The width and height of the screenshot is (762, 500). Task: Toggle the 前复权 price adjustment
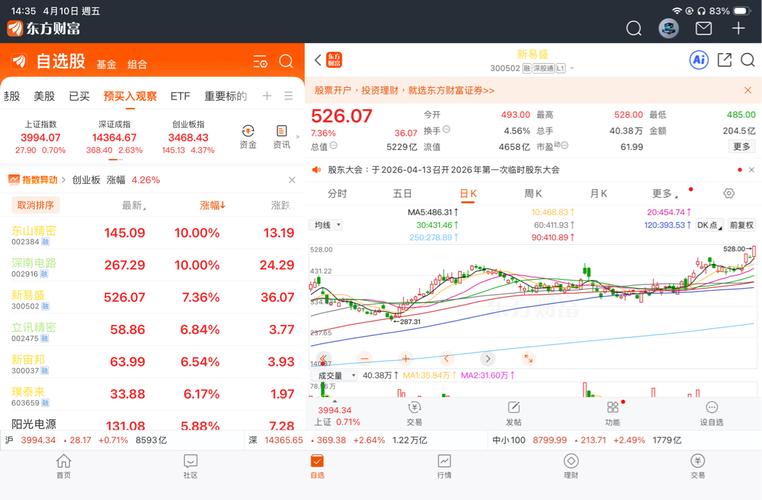click(742, 225)
